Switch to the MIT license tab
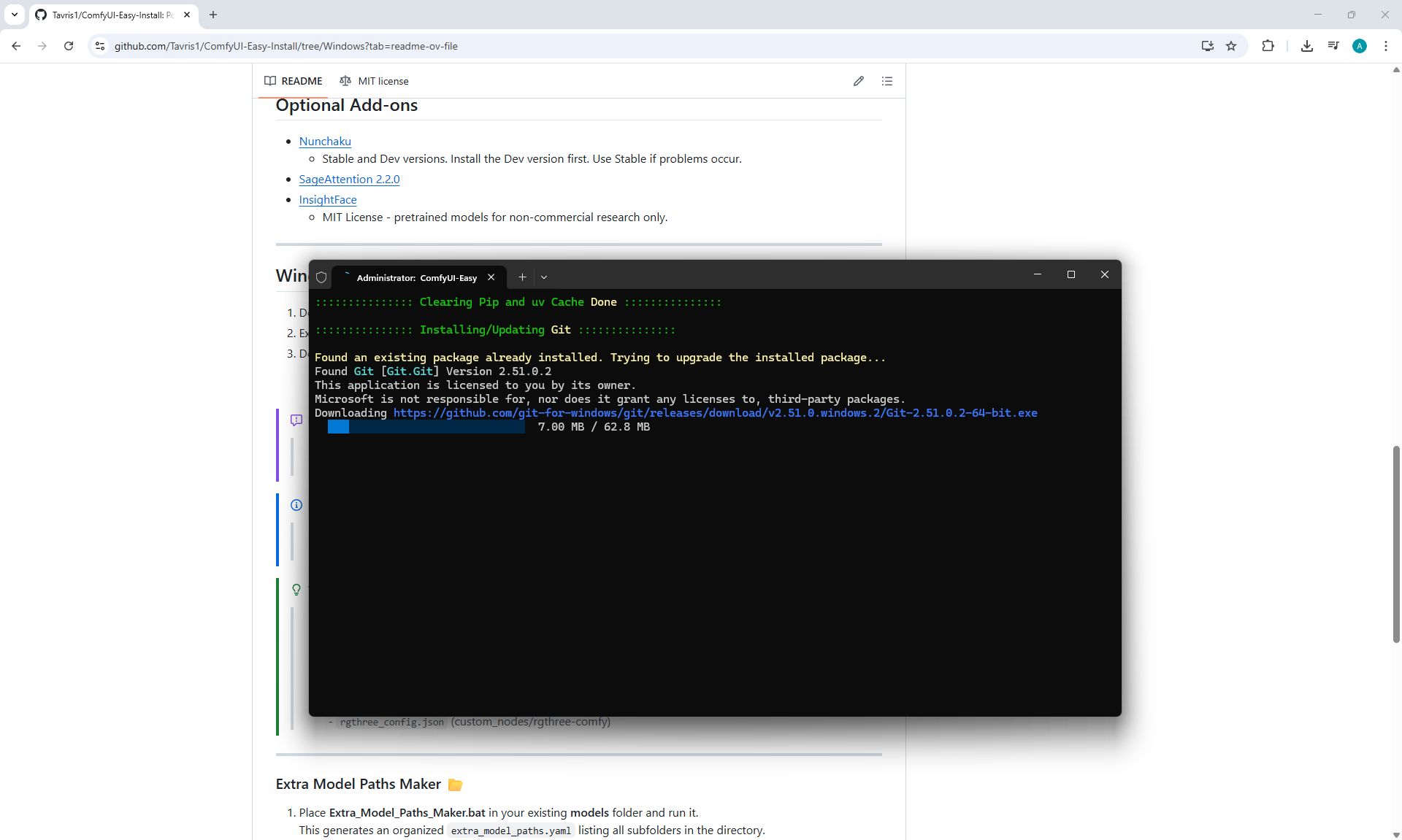 (x=374, y=81)
